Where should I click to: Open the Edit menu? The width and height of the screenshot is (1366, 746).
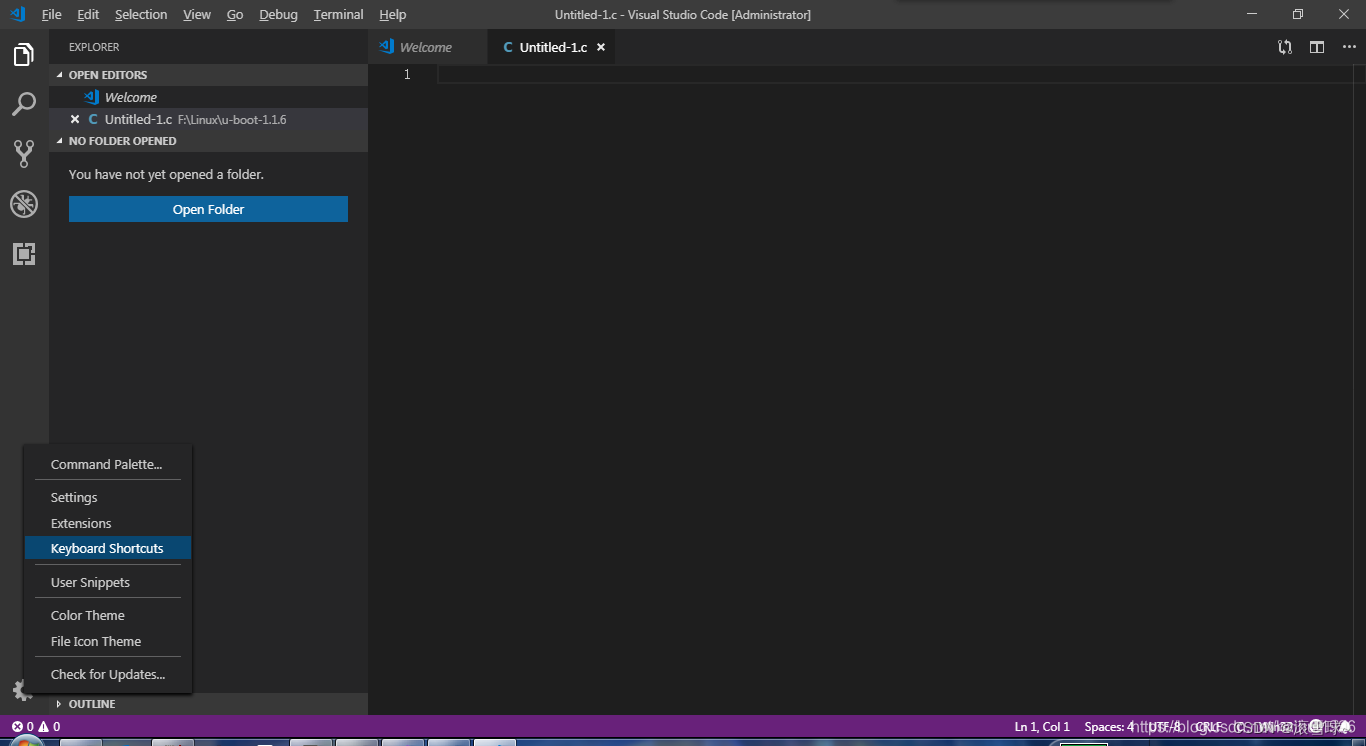tap(88, 14)
